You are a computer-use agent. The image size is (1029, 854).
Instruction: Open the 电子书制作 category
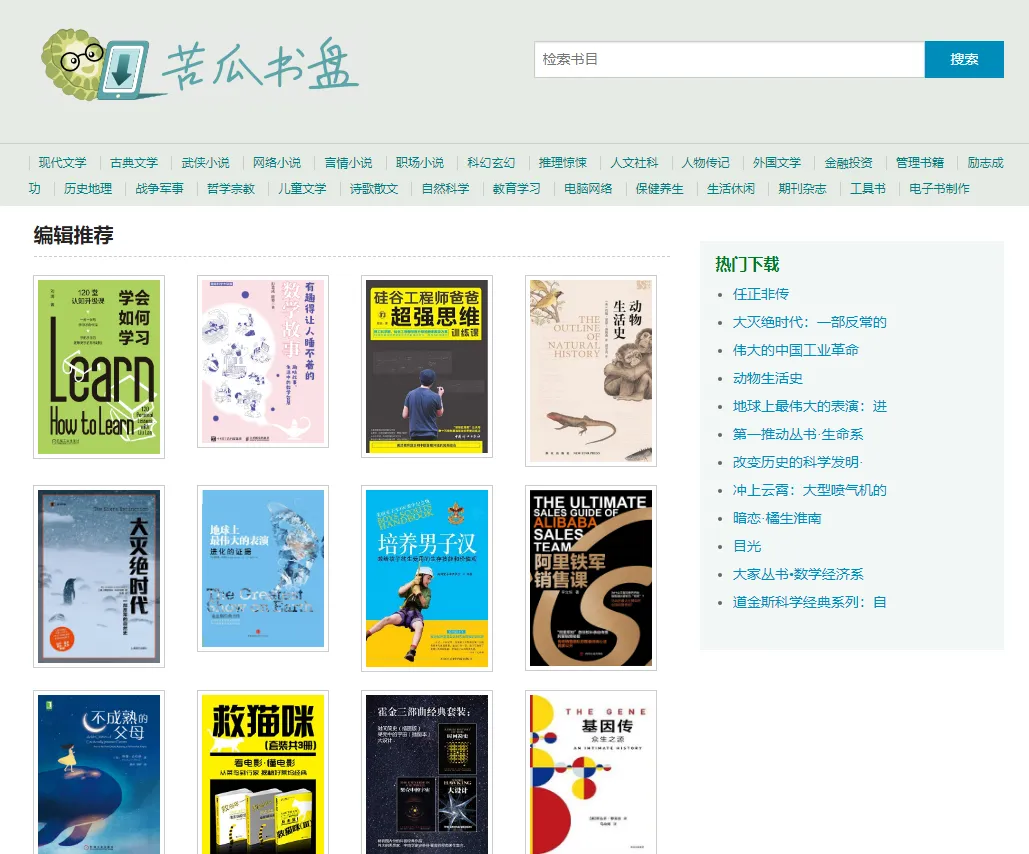tap(940, 188)
